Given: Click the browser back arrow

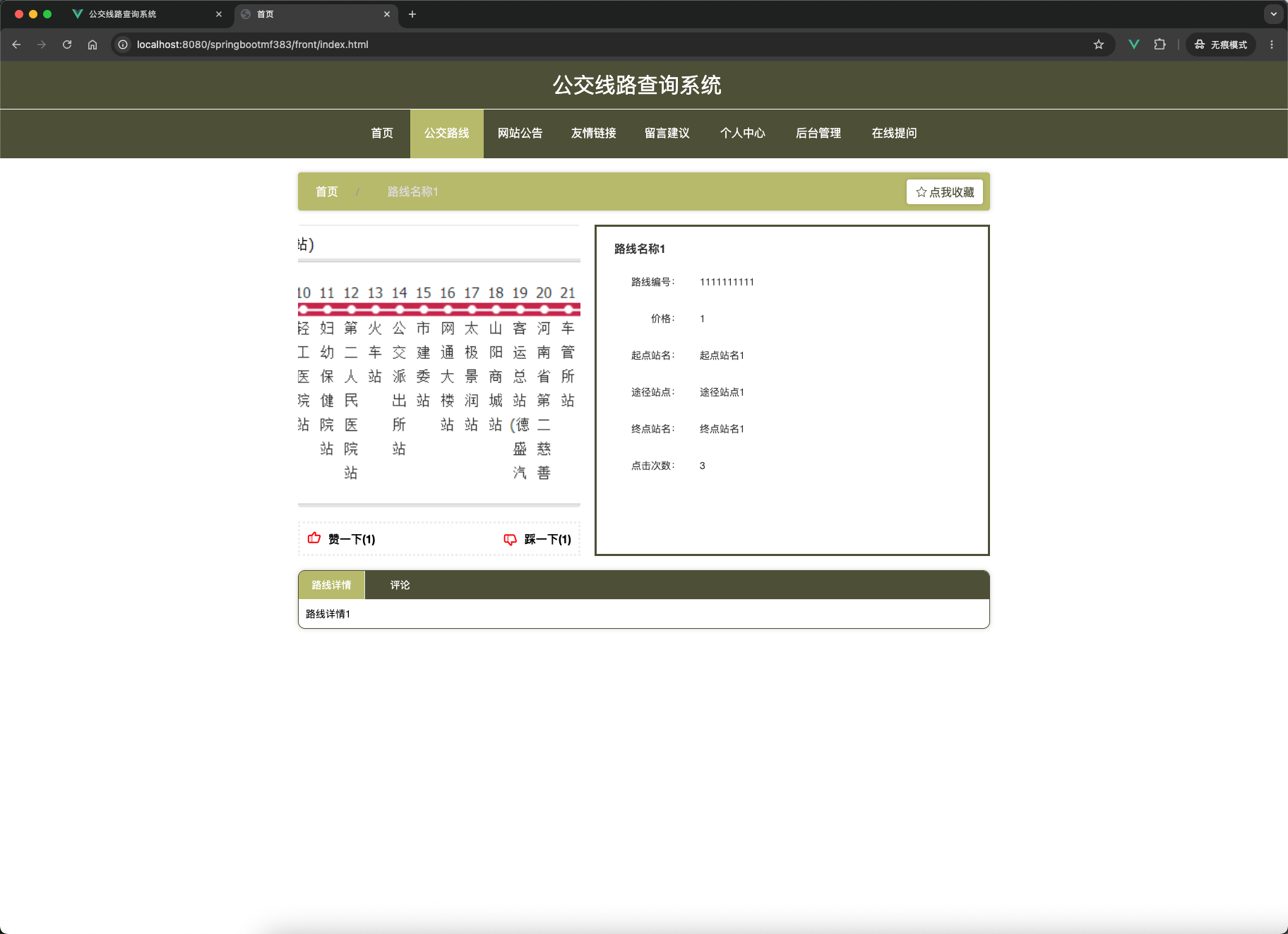Looking at the screenshot, I should point(16,45).
